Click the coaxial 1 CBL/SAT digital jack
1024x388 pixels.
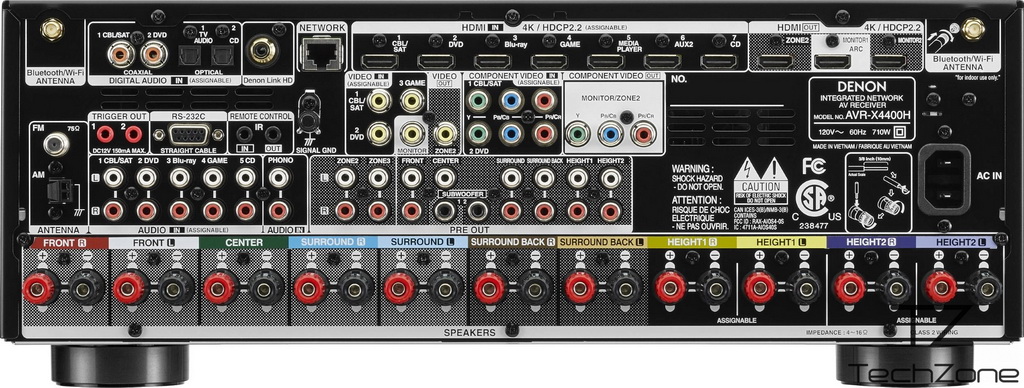121,55
